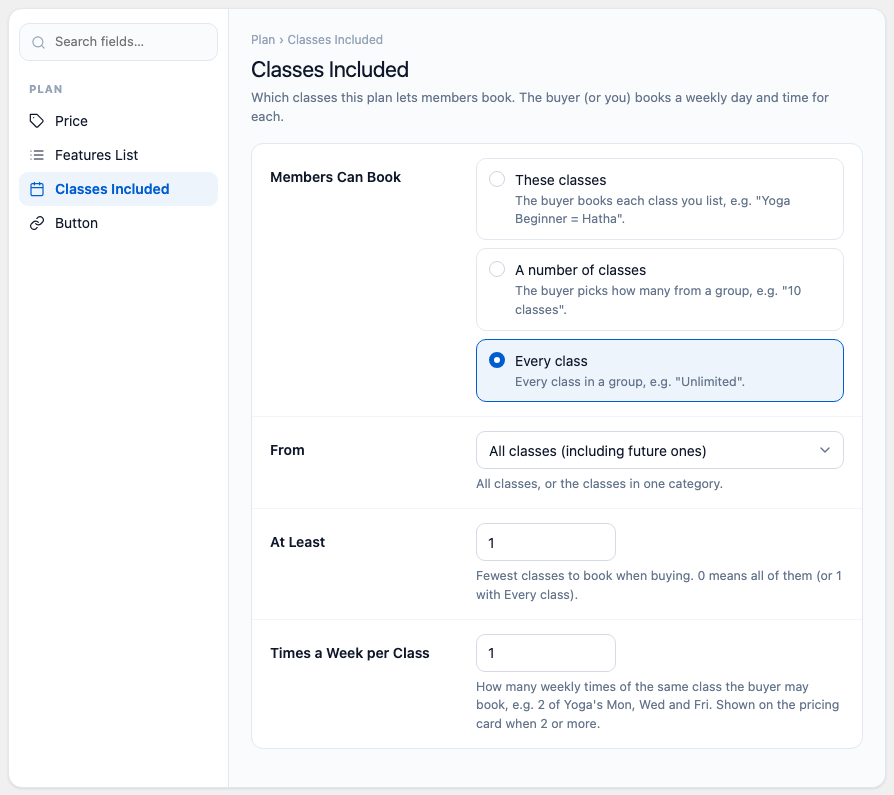Click the Times a Week per Class field

pyautogui.click(x=546, y=653)
